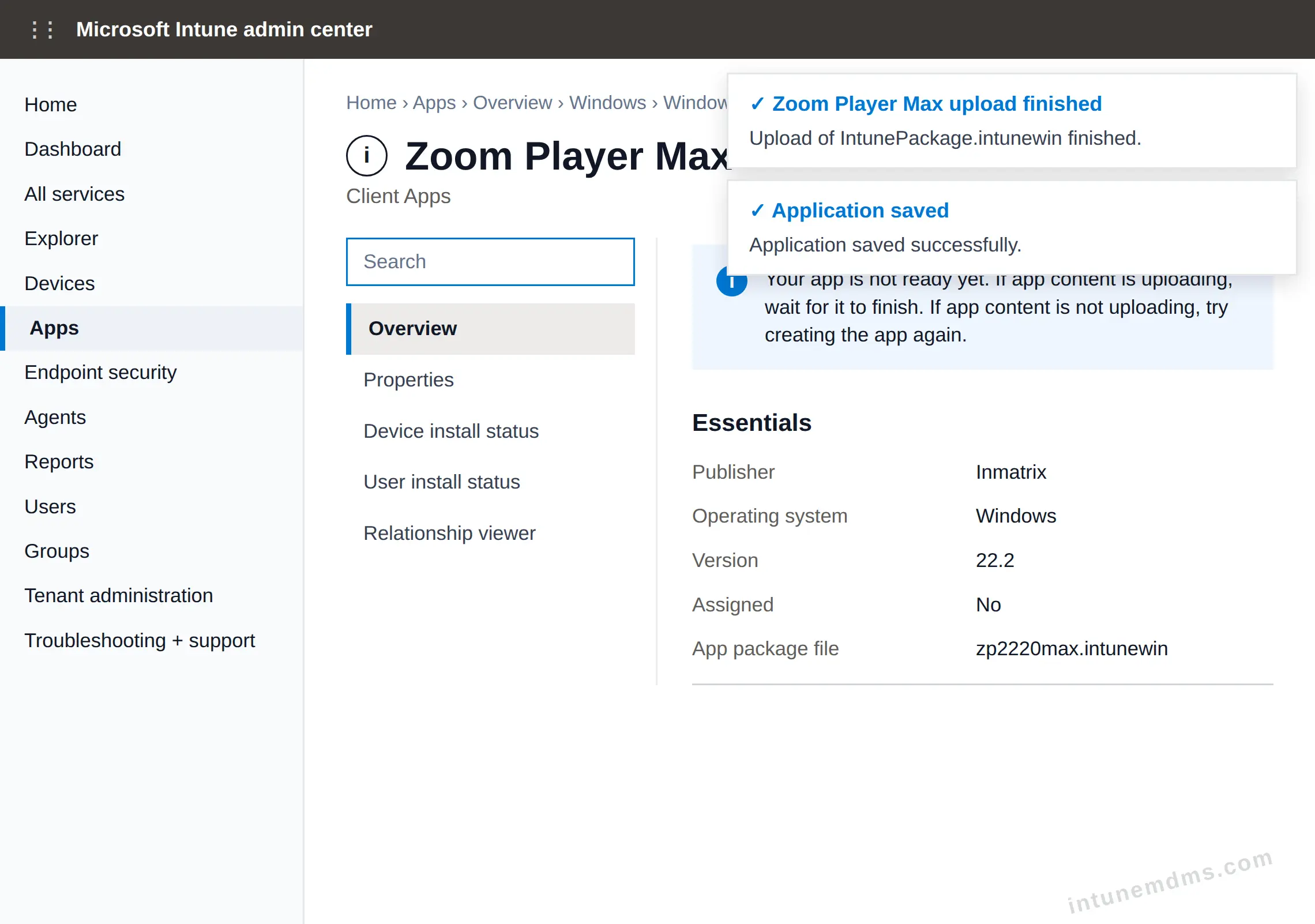Image resolution: width=1315 pixels, height=924 pixels.
Task: Click the Publisher label
Action: pyautogui.click(x=733, y=472)
